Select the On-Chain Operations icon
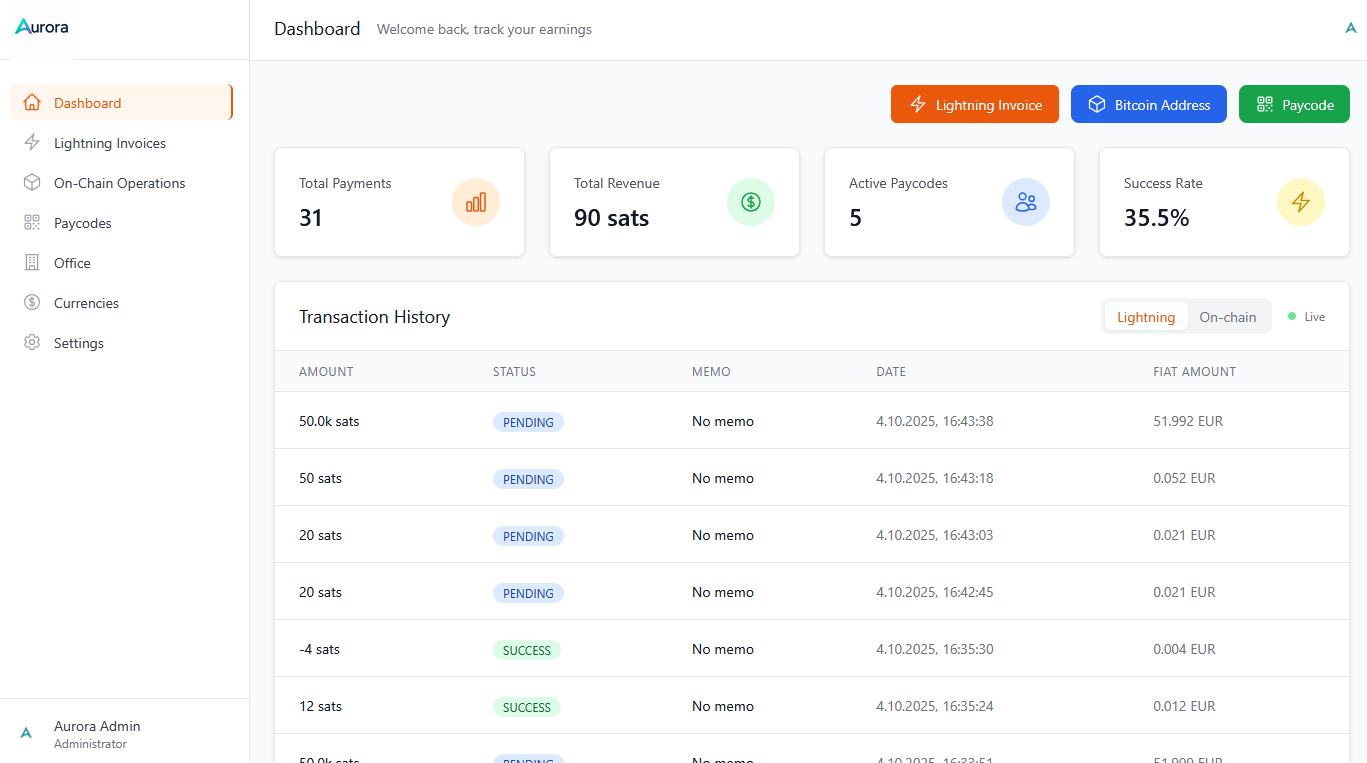 [x=30, y=182]
